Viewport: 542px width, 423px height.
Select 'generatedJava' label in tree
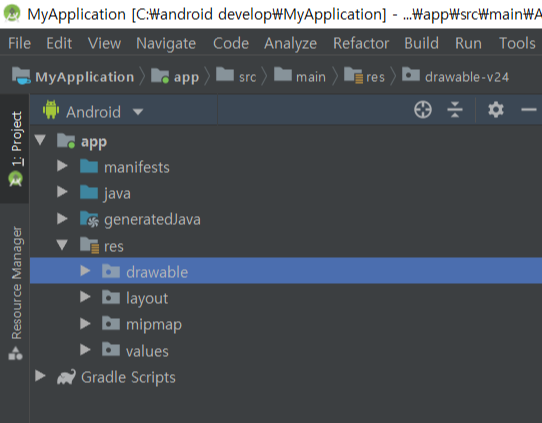coord(152,220)
